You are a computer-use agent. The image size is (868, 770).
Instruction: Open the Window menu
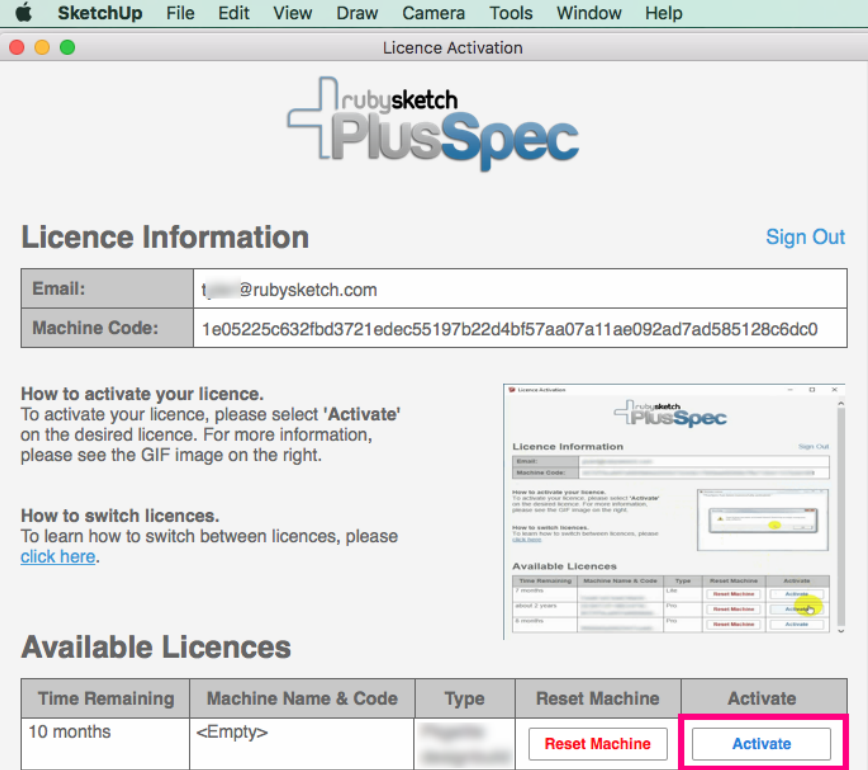pyautogui.click(x=589, y=13)
